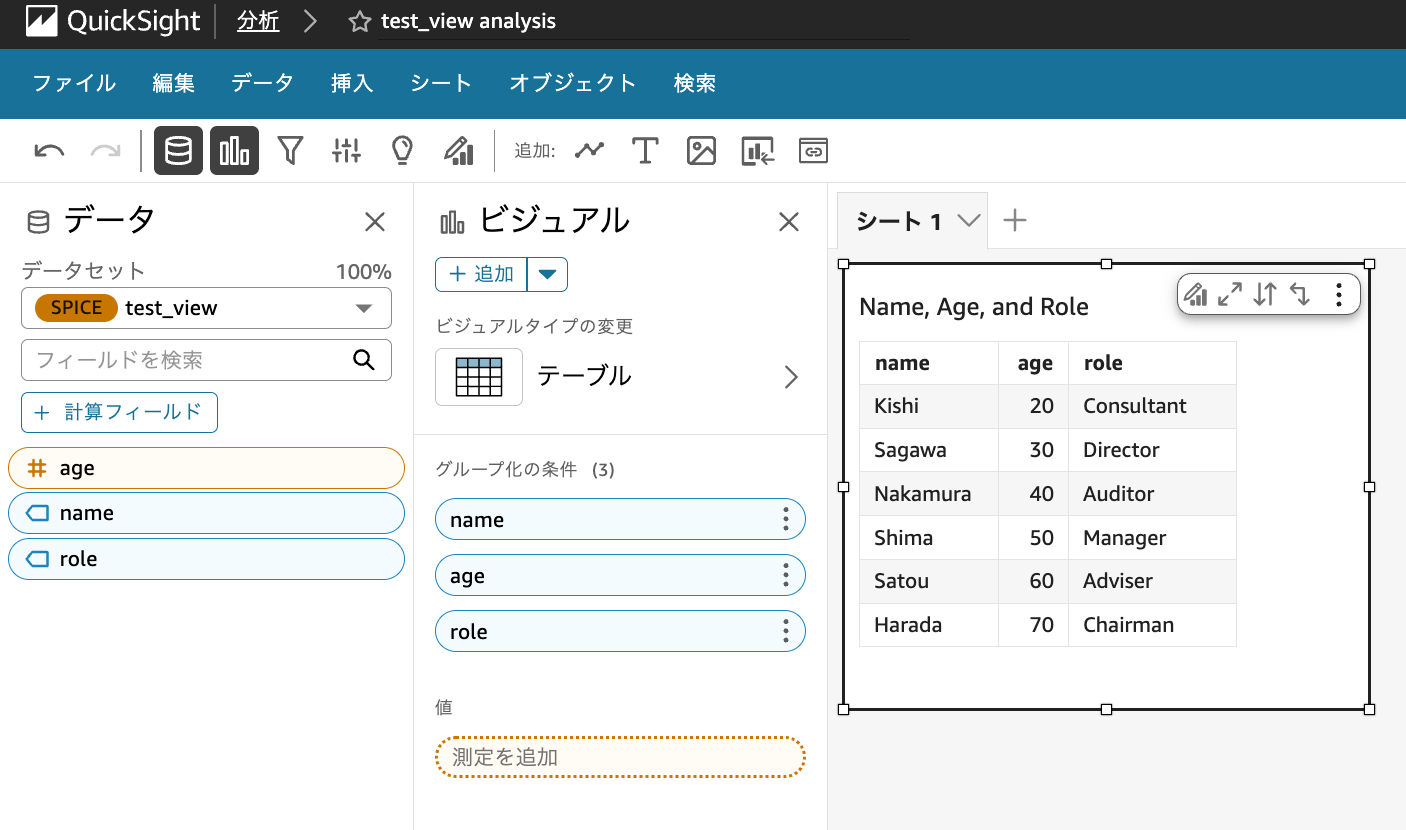Click the 分析 breadcrumb link
The image size is (1406, 830).
coord(258,21)
